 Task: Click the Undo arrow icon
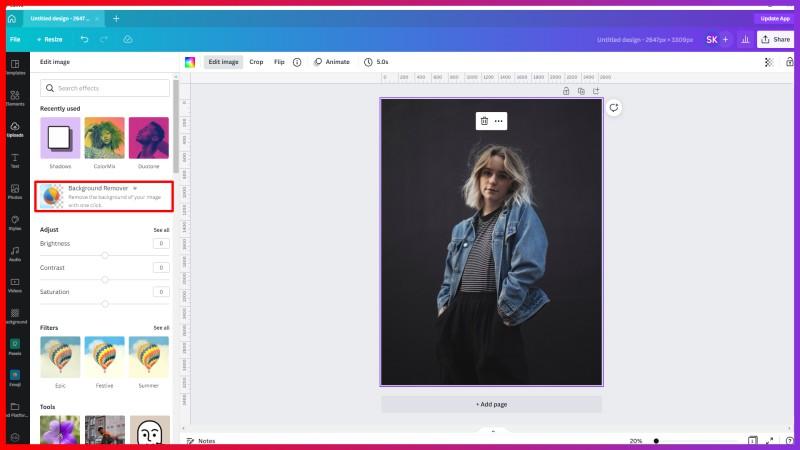click(84, 39)
